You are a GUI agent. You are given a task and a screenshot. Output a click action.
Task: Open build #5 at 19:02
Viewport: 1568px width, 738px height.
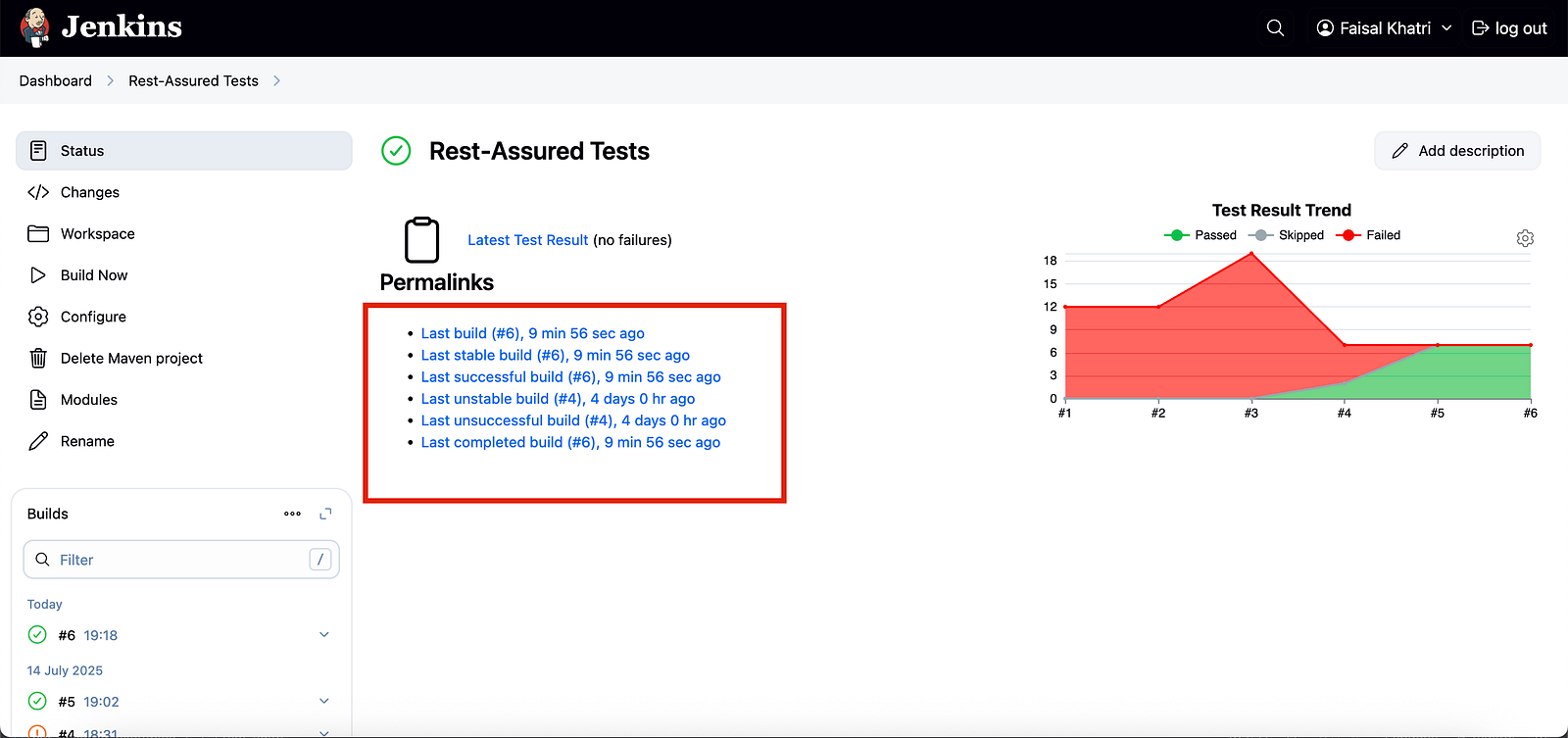click(88, 702)
